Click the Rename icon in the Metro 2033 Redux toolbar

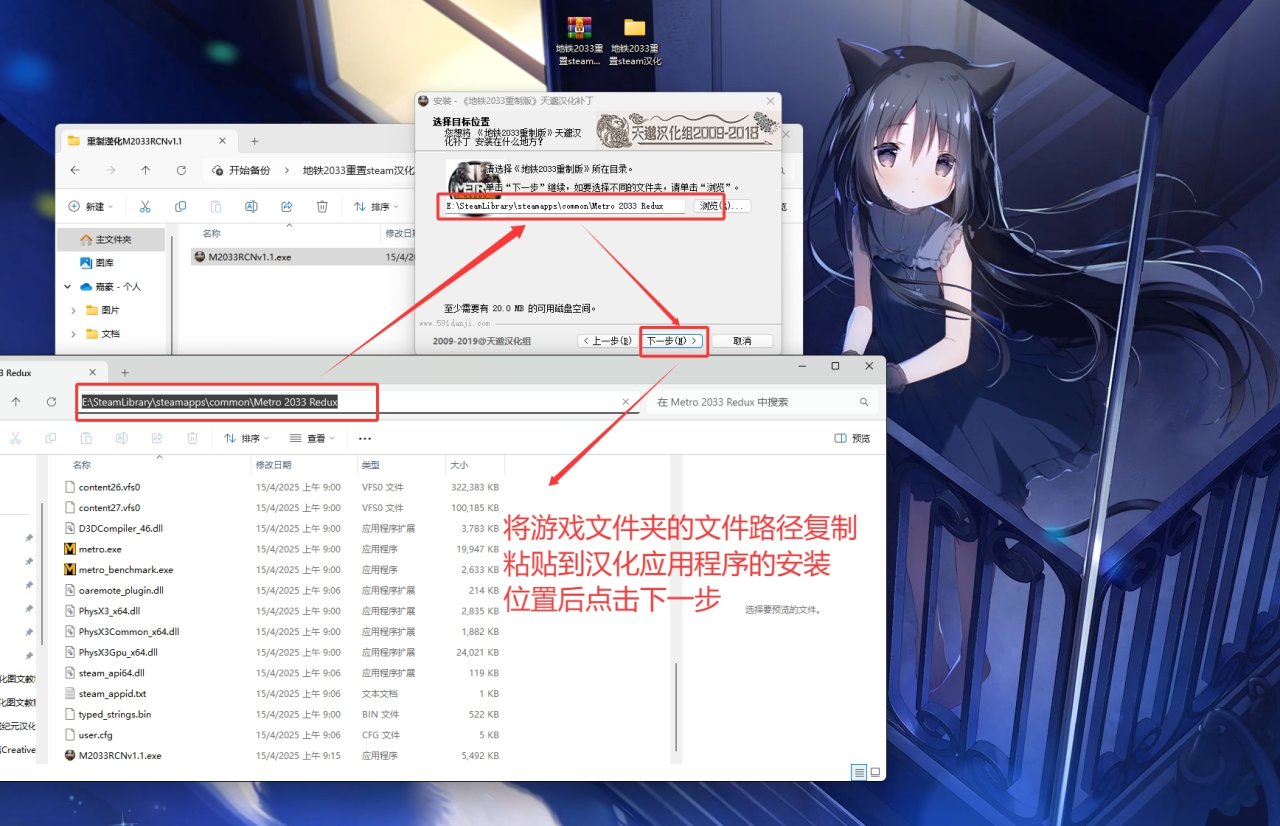tap(121, 438)
